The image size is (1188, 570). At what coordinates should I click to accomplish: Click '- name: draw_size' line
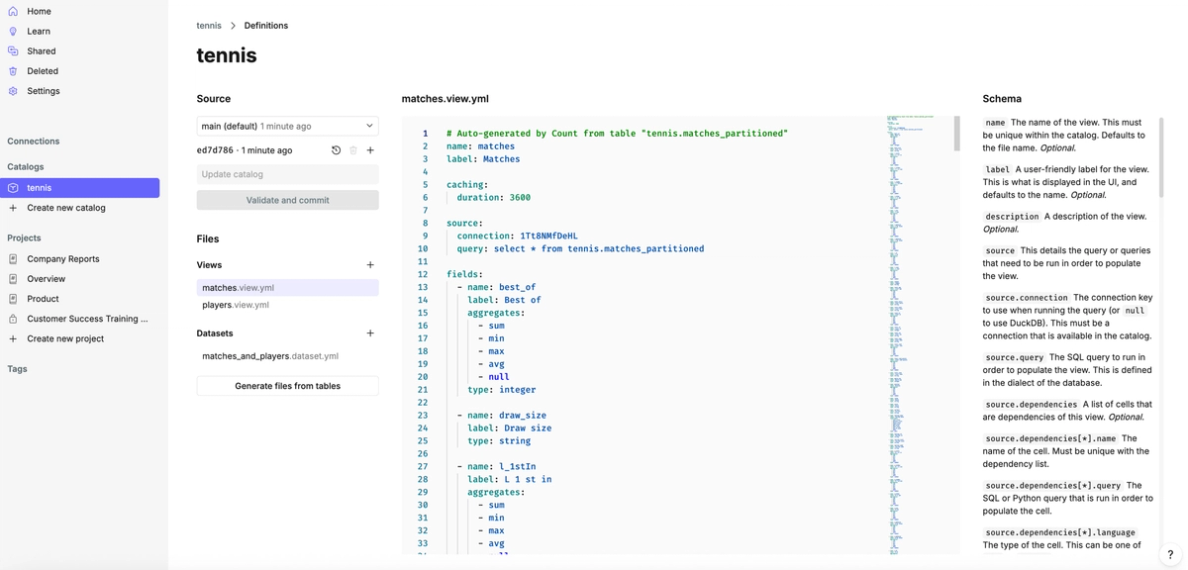502,415
